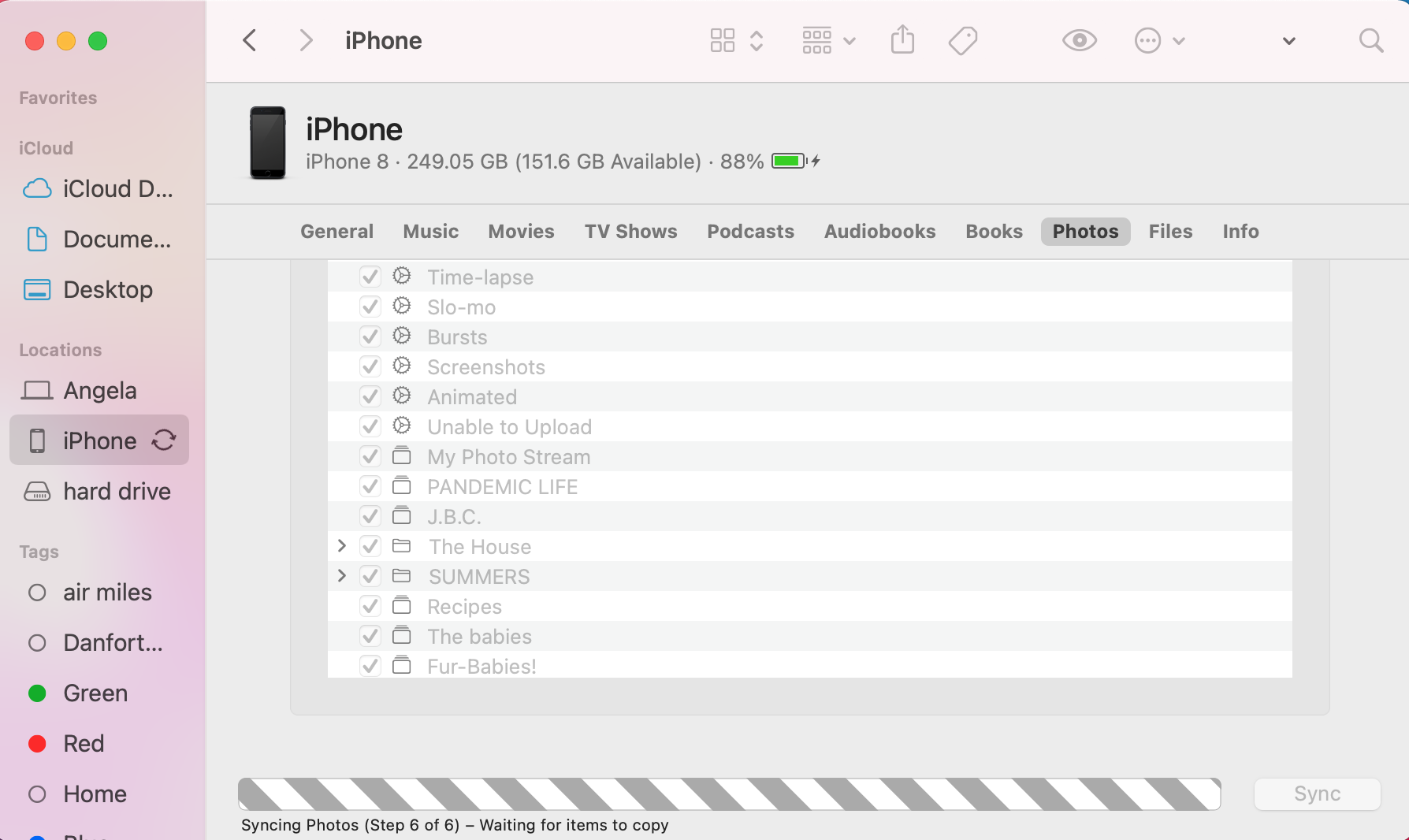Switch to the Files tab
The width and height of the screenshot is (1409, 840).
pyautogui.click(x=1171, y=232)
